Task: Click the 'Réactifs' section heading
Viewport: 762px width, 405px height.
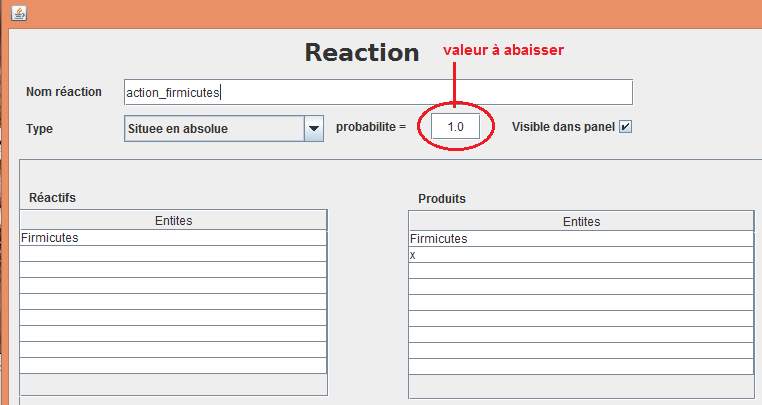Action: [x=53, y=198]
